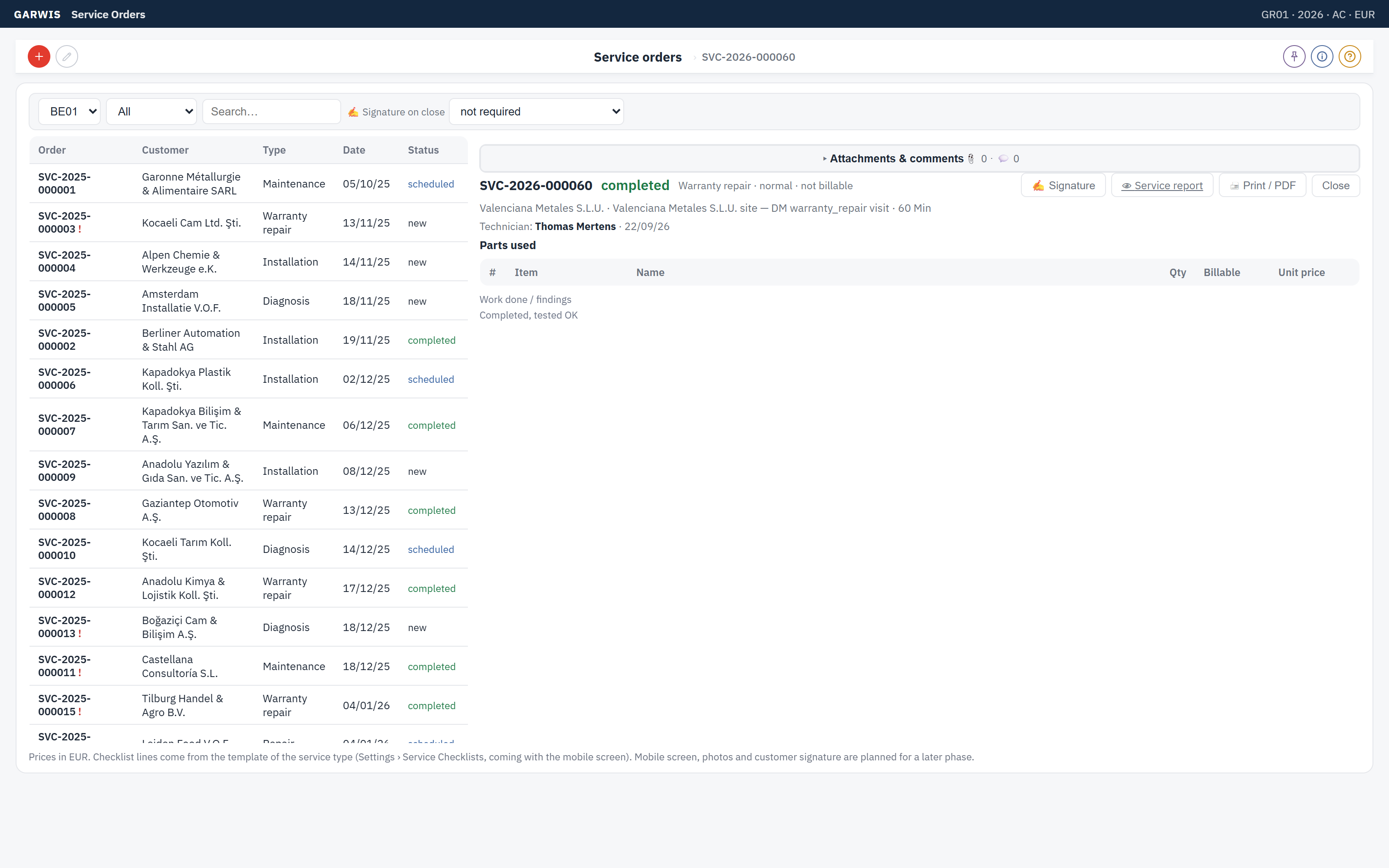Select Amsterdam Installatie V.O.F. order
Viewport: 1389px width, 868px height.
click(x=249, y=301)
